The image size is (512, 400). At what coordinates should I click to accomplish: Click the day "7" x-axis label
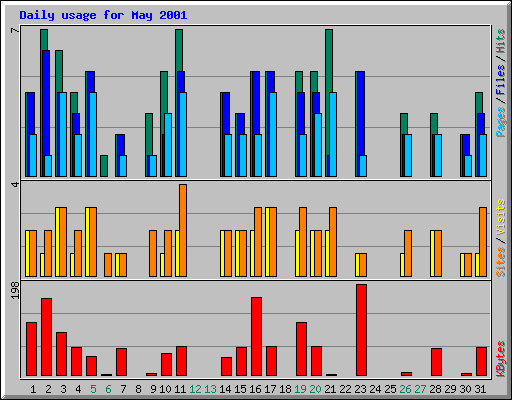(123, 389)
